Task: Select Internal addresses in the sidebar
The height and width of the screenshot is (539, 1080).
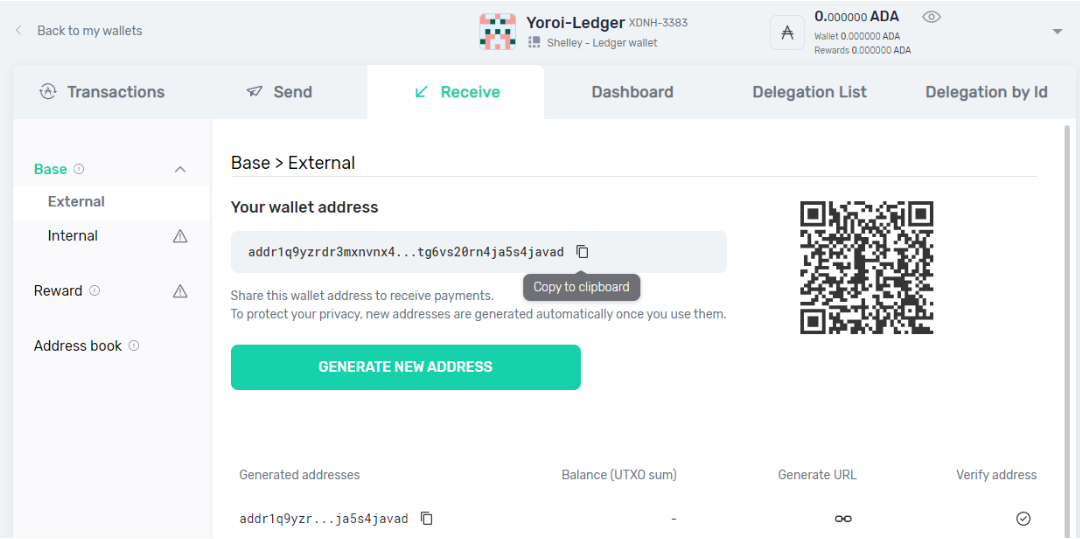Action: [73, 236]
